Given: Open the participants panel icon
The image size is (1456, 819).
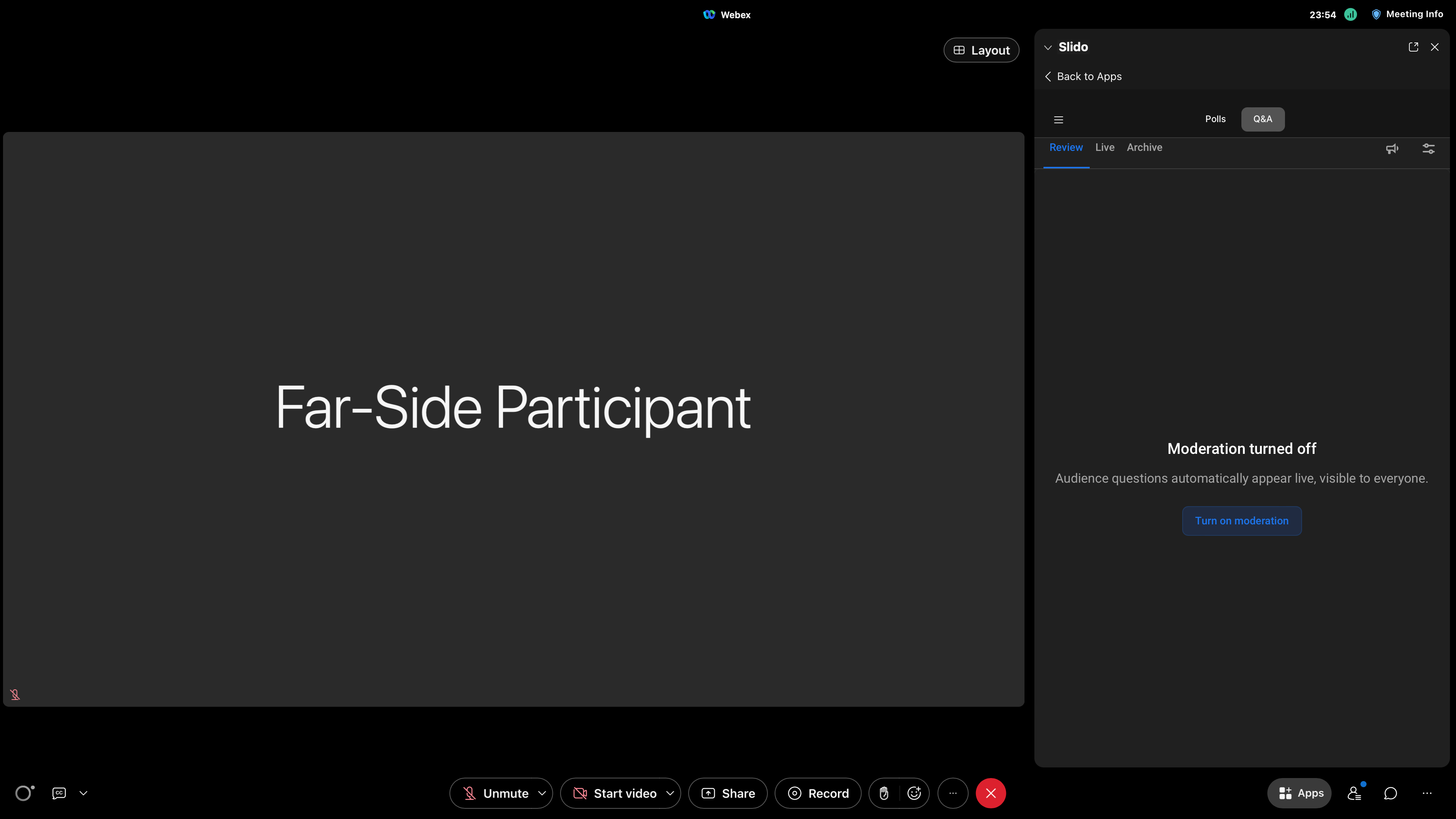Looking at the screenshot, I should [x=1354, y=793].
